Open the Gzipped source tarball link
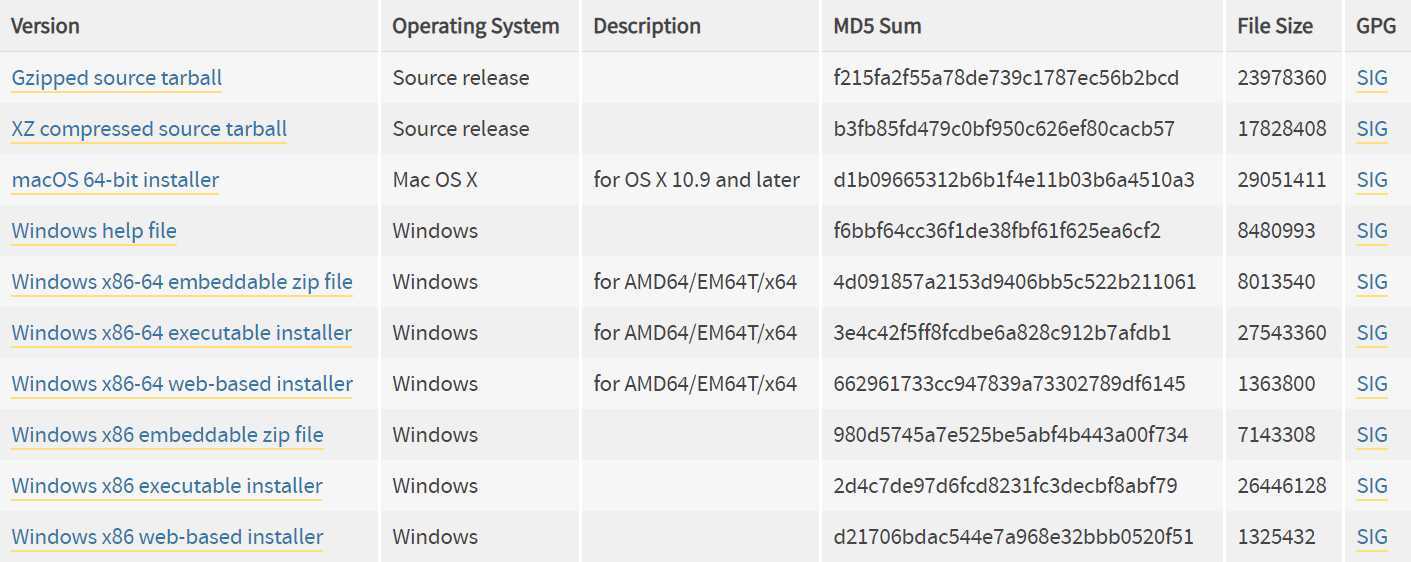1411x562 pixels. coord(117,78)
